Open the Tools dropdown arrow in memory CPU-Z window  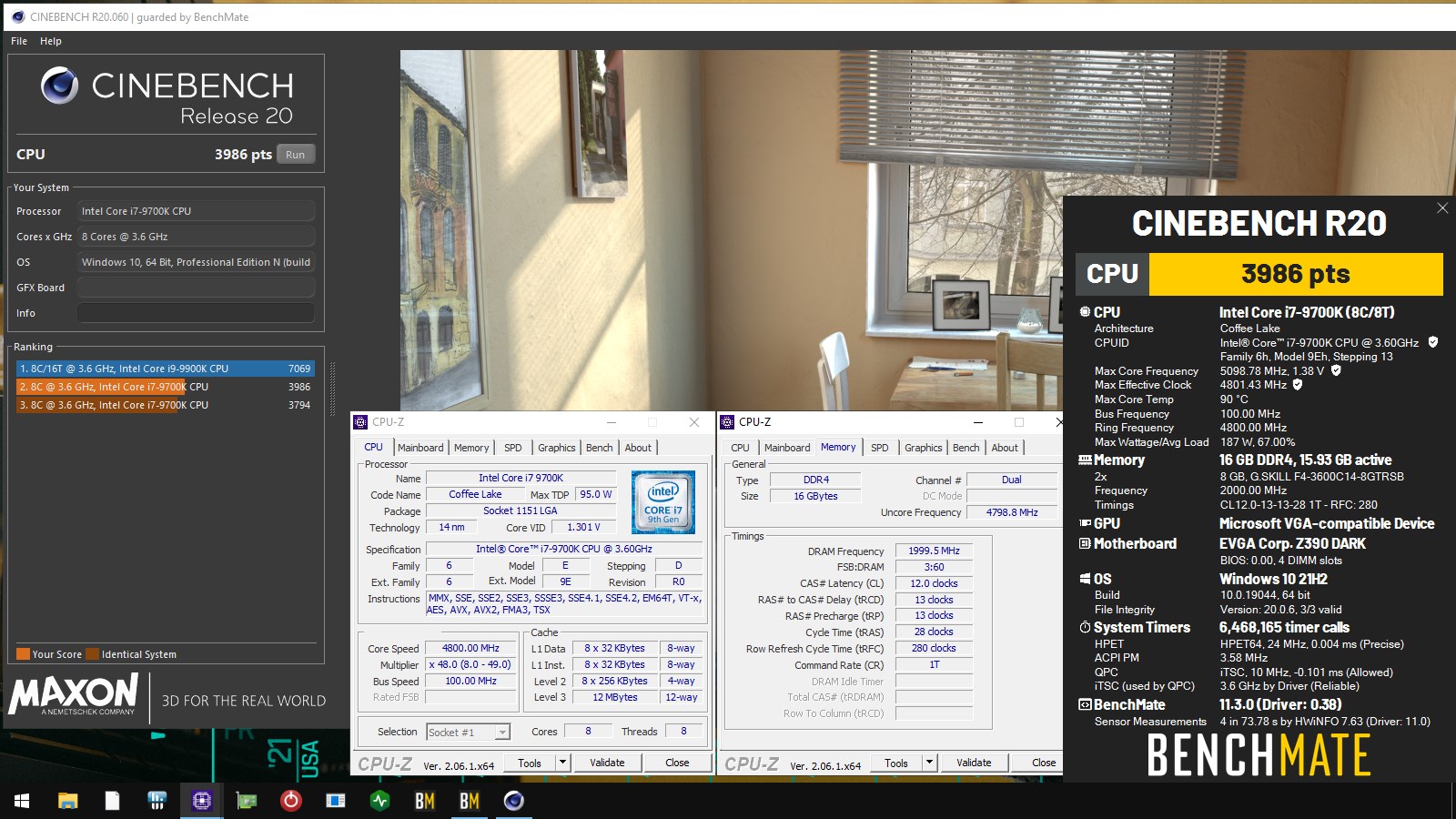coord(929,763)
